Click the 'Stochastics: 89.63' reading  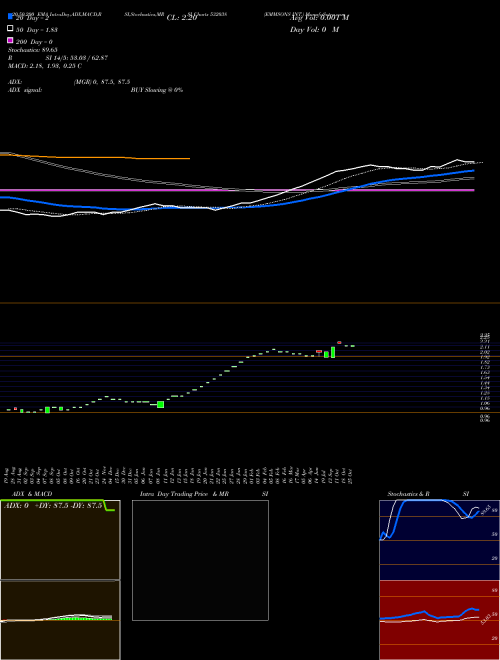(33, 50)
